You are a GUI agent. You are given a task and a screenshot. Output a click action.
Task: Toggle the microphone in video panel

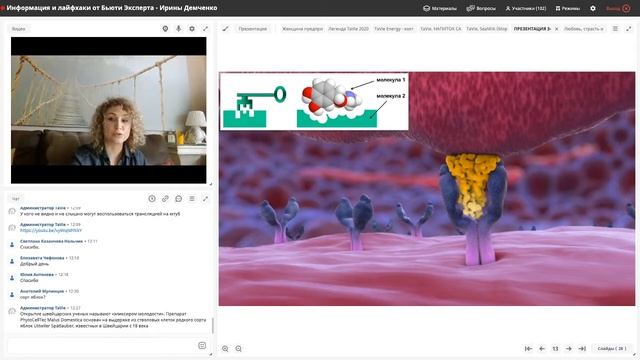coord(178,29)
